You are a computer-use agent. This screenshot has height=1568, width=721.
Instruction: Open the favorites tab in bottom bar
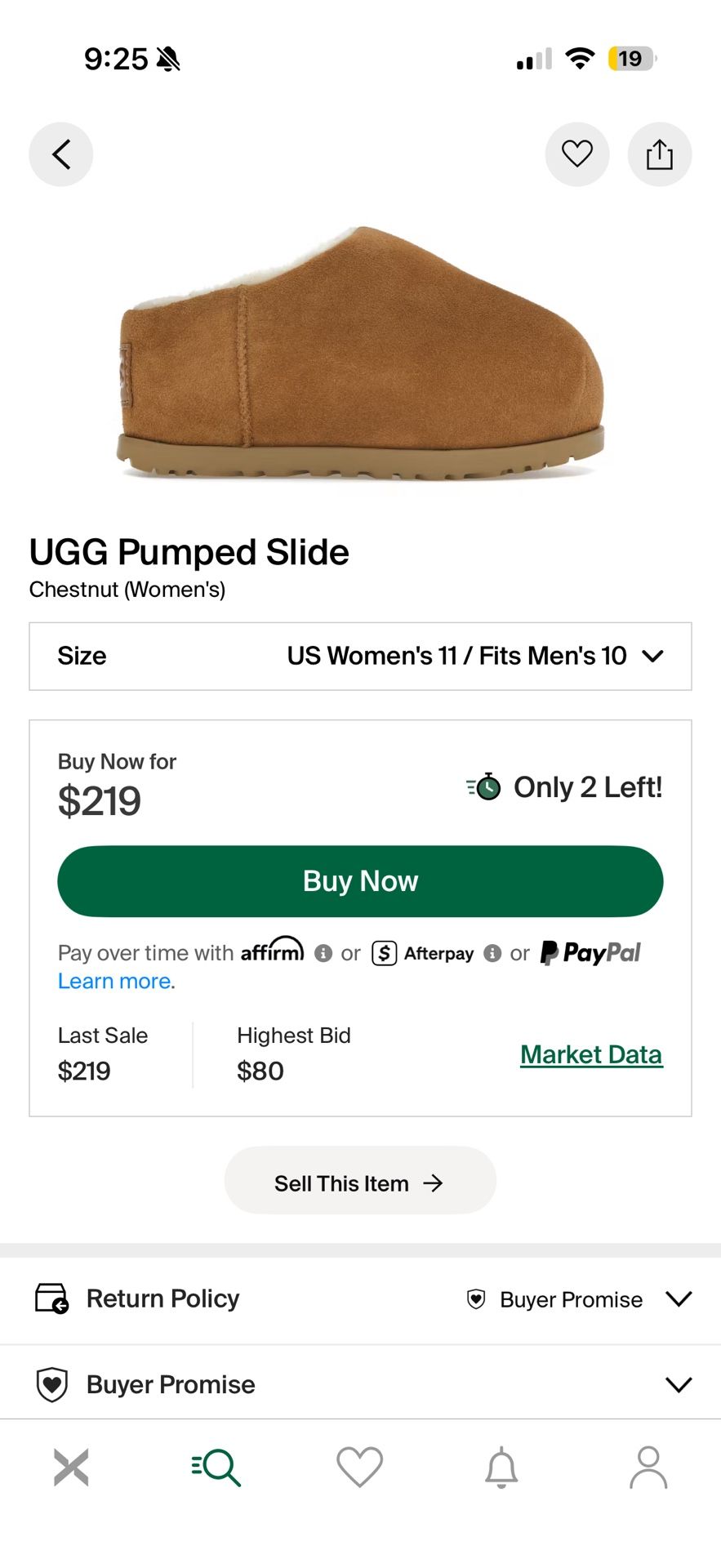tap(360, 1468)
